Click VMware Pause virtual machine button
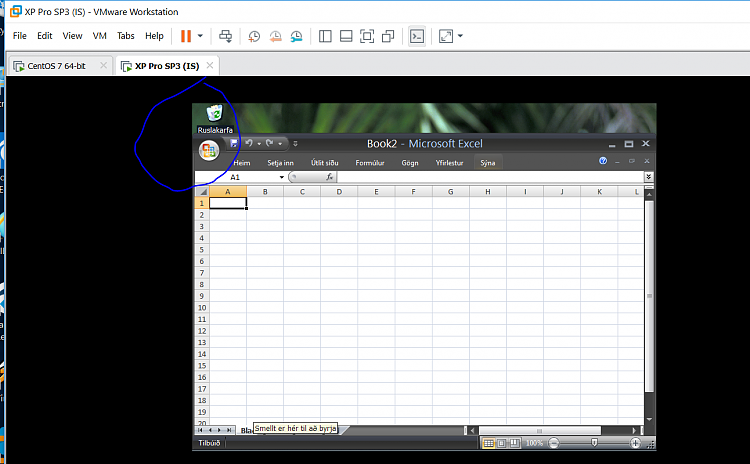The width and height of the screenshot is (750, 464). coord(186,36)
